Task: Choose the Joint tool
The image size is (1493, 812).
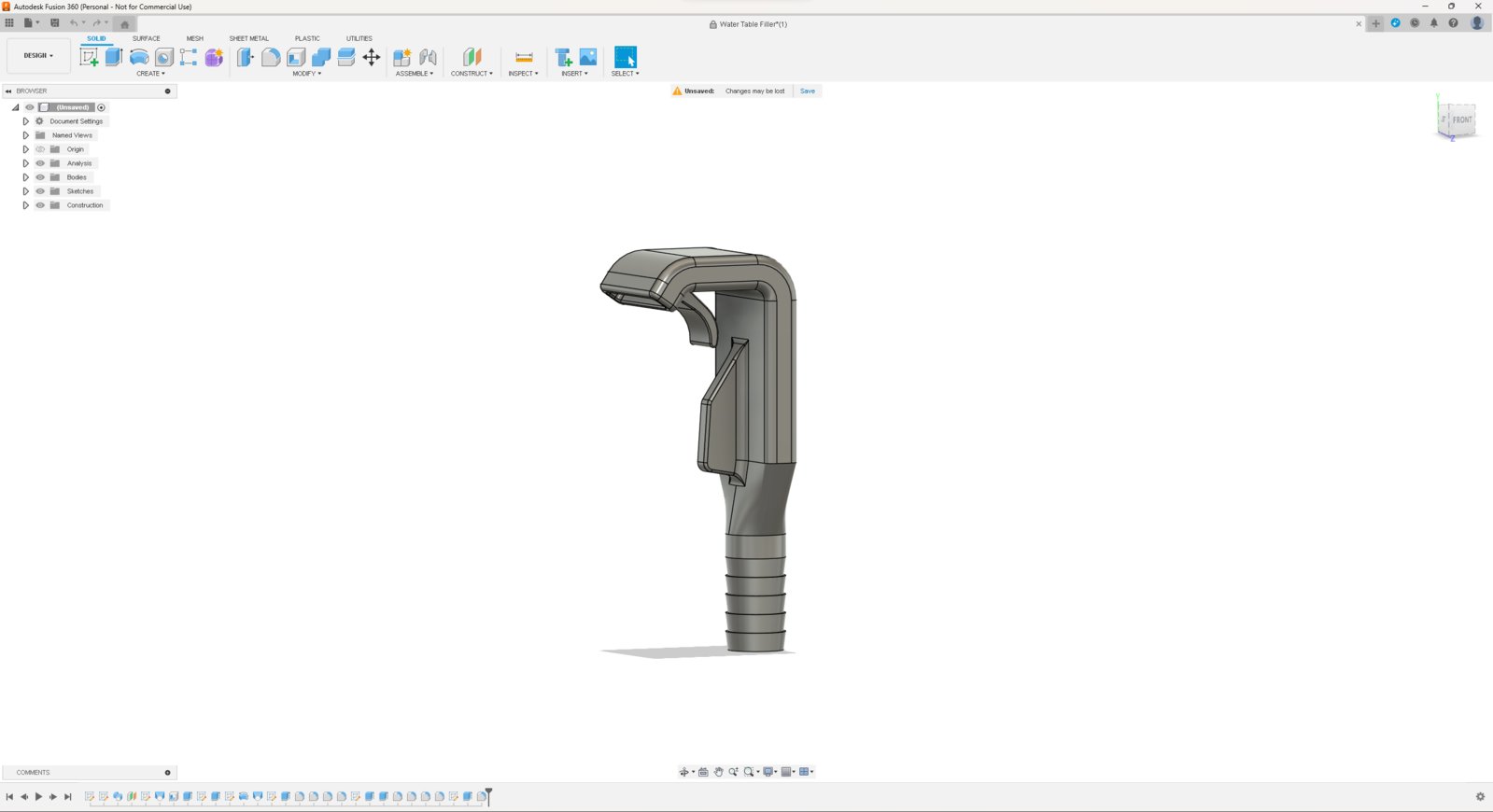Action: pyautogui.click(x=428, y=57)
